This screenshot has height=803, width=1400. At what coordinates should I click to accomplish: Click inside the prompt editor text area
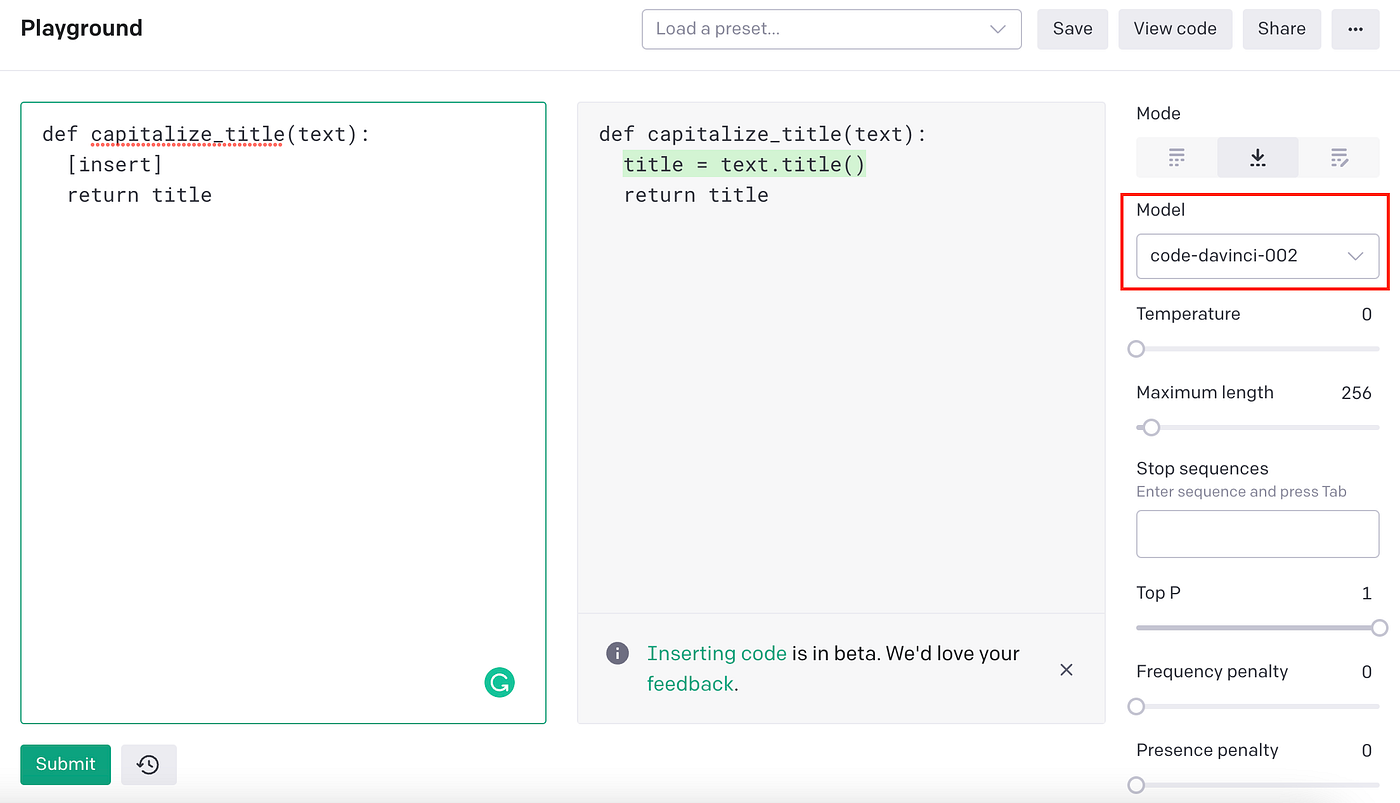coord(283,412)
